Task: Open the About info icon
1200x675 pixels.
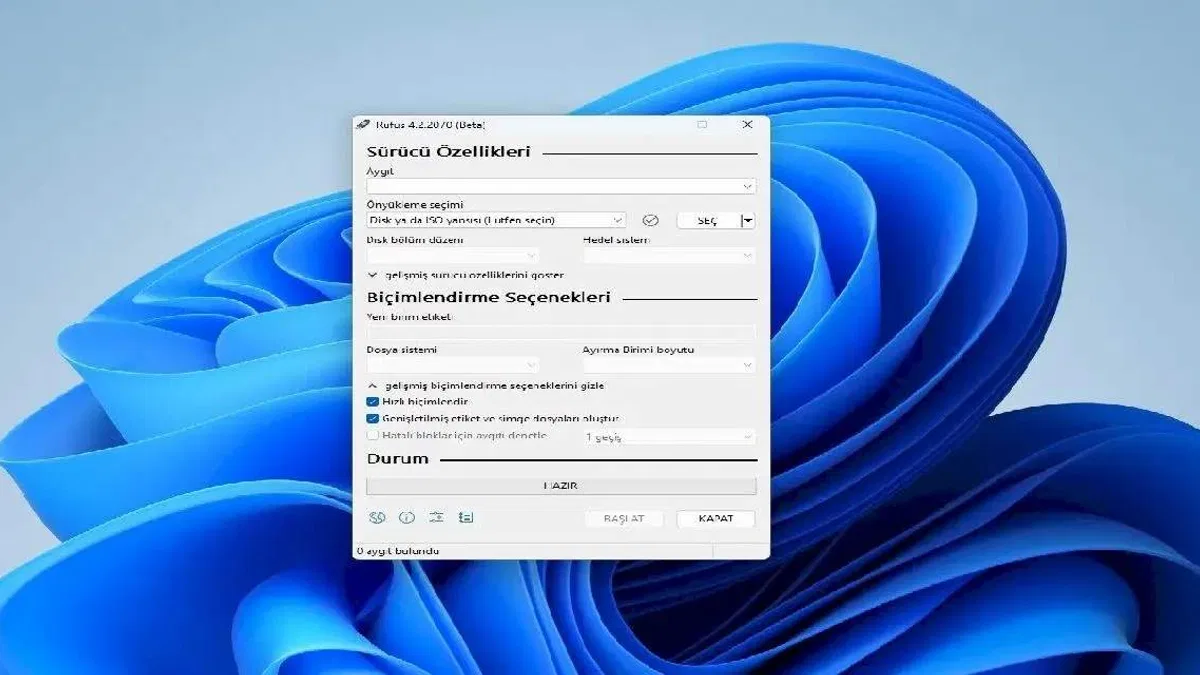Action: 407,518
